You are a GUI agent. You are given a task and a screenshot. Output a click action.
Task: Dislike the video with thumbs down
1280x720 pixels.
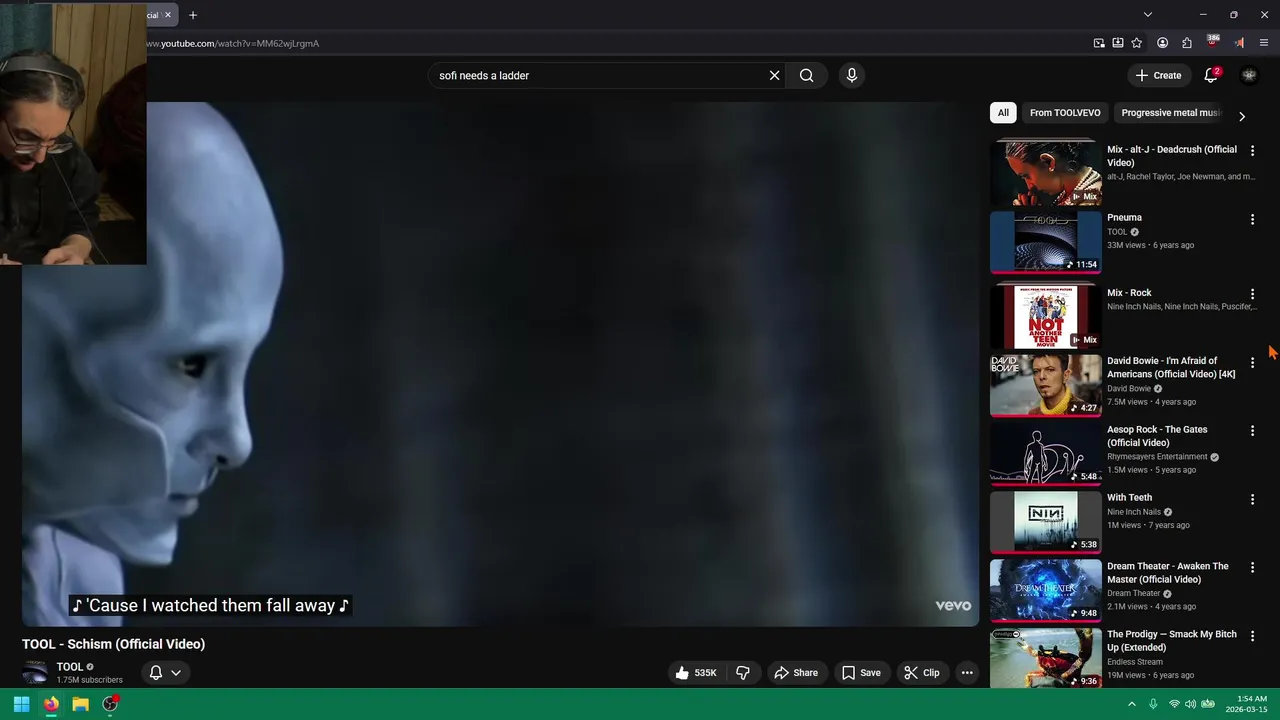pos(743,673)
